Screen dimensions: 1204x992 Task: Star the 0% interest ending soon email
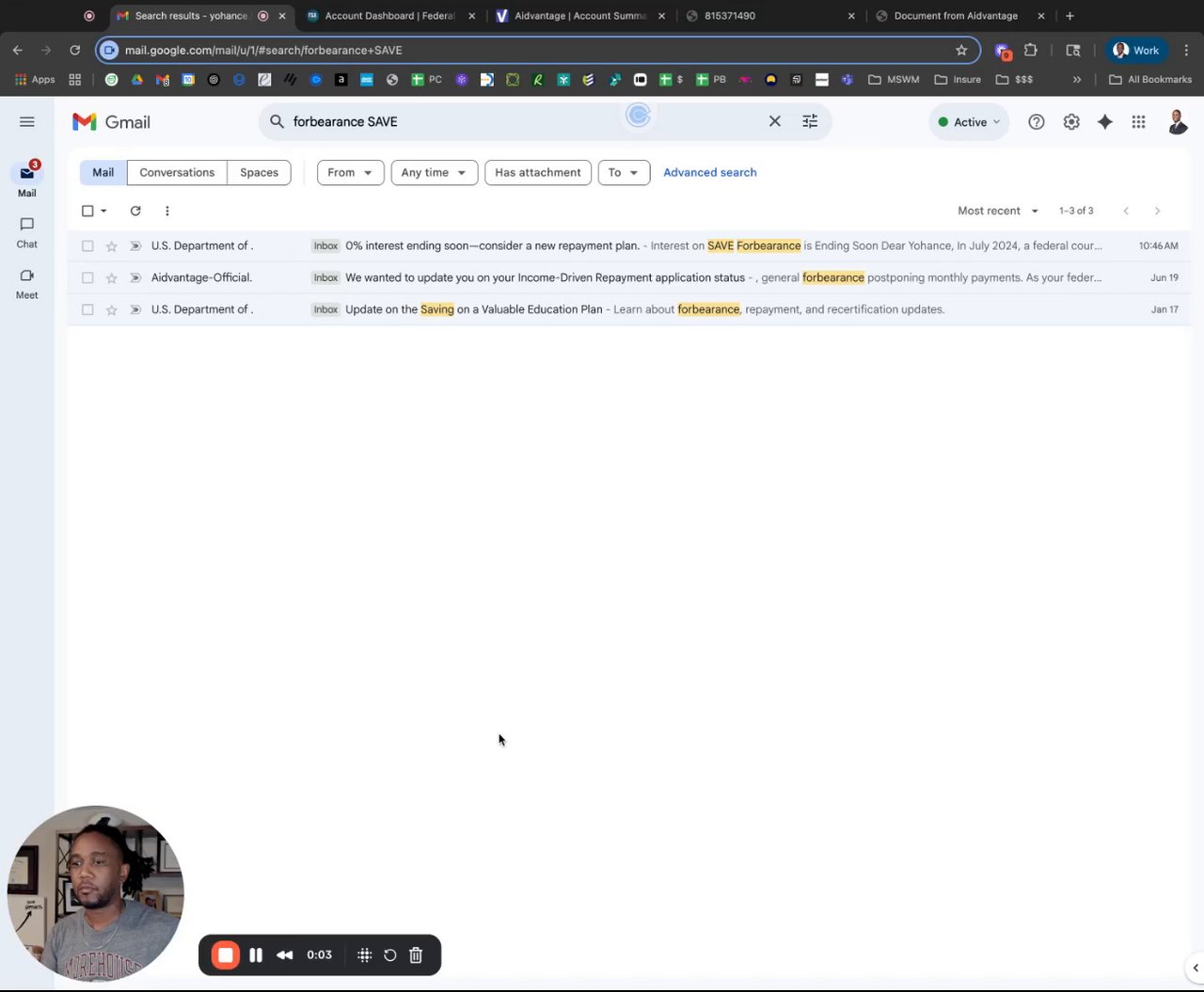[111, 245]
